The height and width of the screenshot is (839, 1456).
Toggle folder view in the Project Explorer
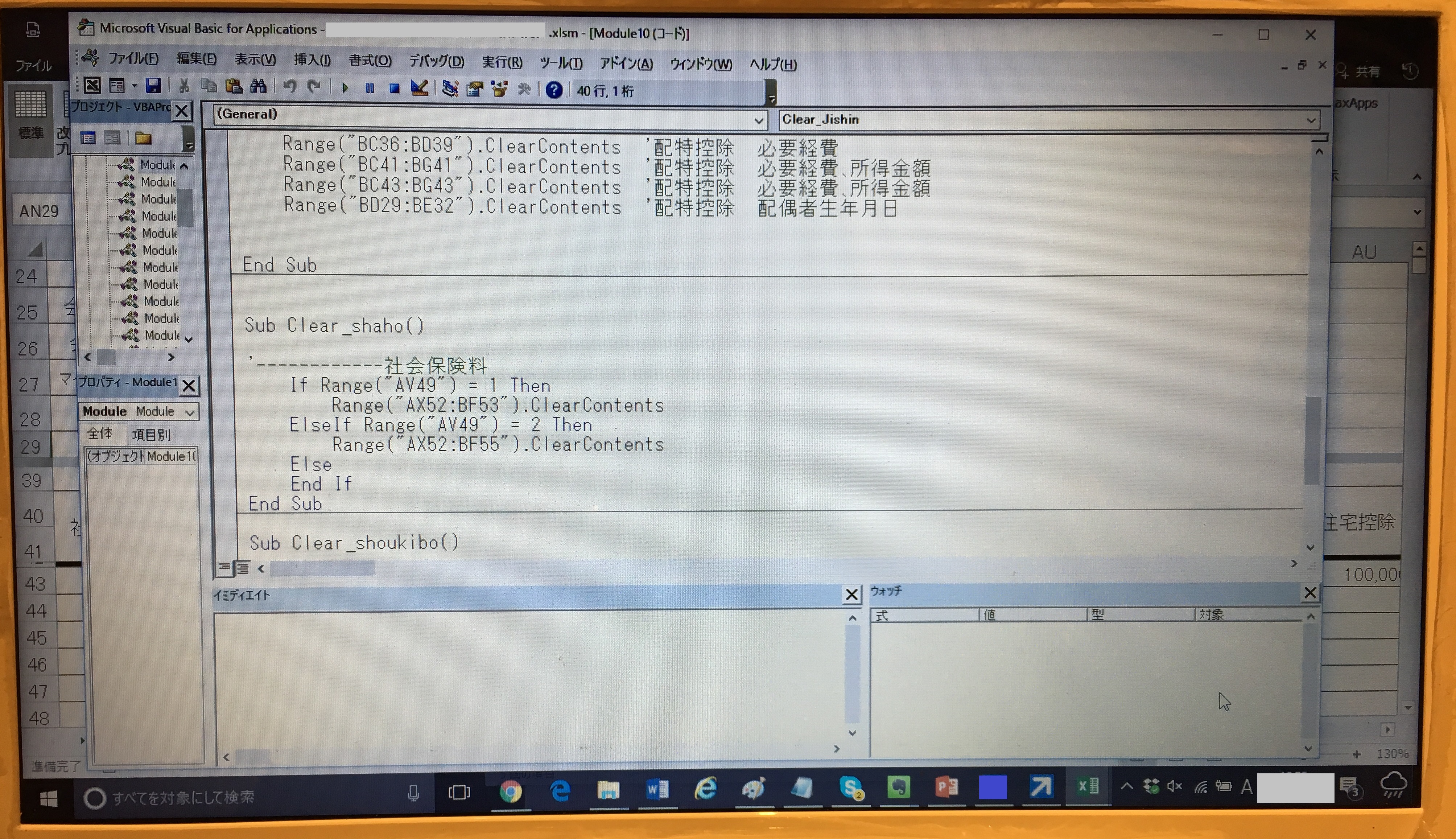[x=143, y=138]
